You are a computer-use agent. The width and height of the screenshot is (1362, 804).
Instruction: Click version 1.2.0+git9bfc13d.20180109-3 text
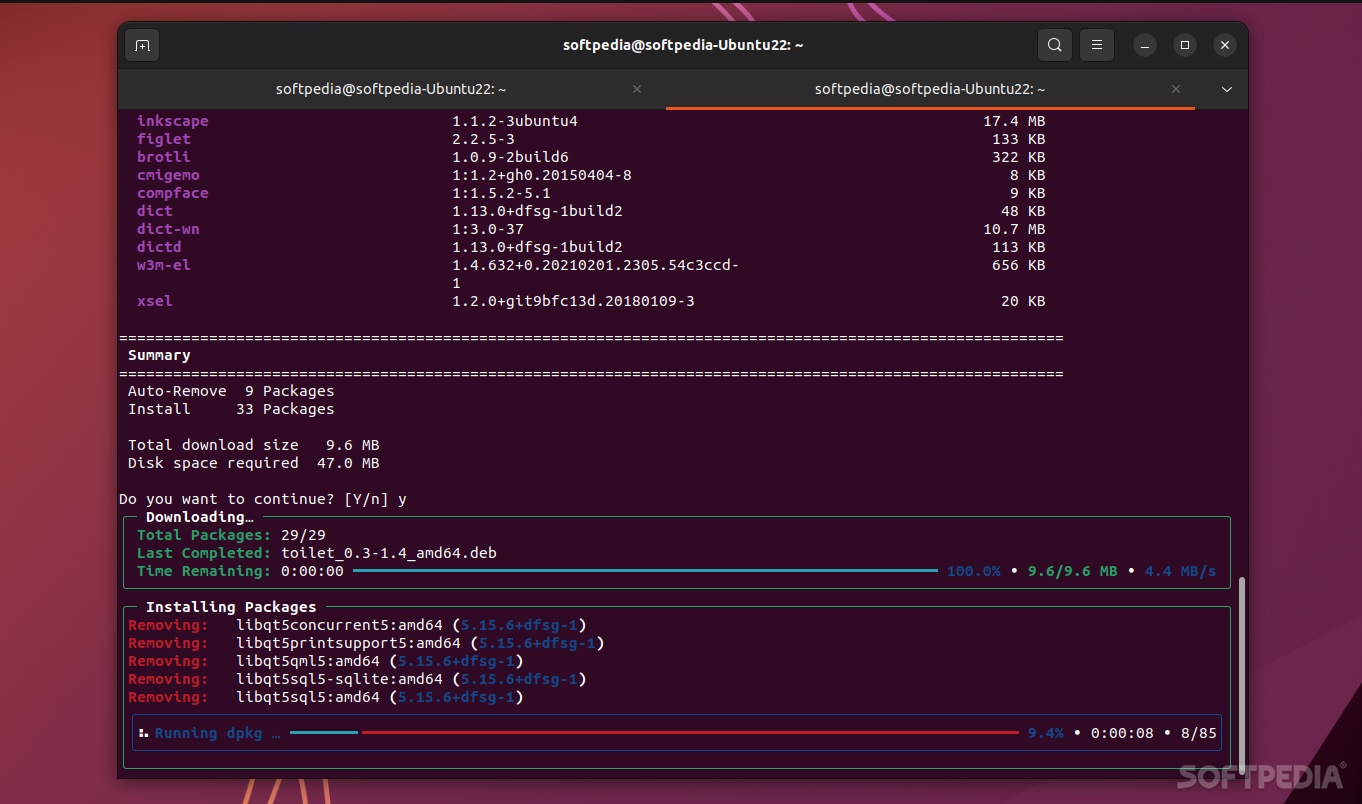pyautogui.click(x=573, y=301)
